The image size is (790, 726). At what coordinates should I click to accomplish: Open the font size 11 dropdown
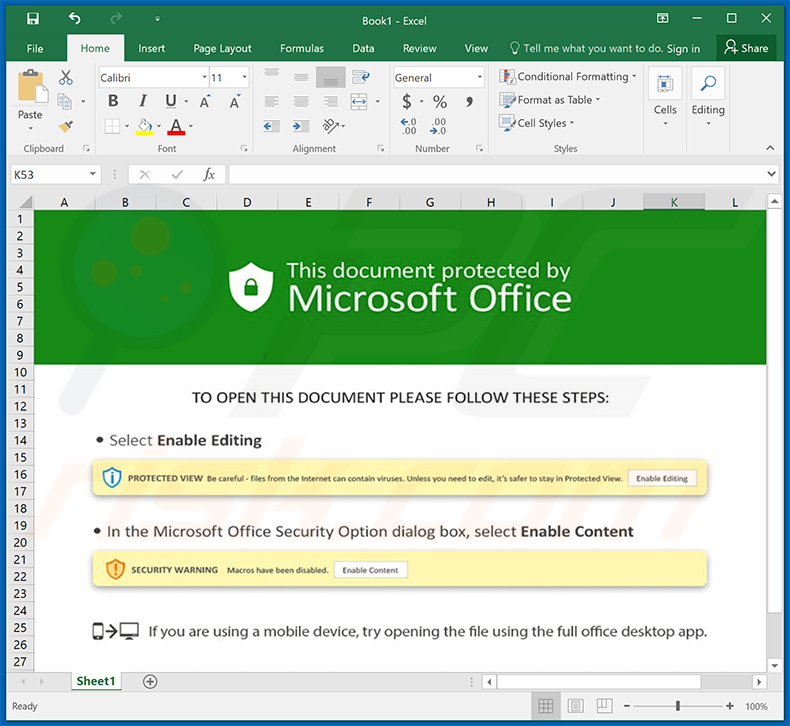coord(244,78)
